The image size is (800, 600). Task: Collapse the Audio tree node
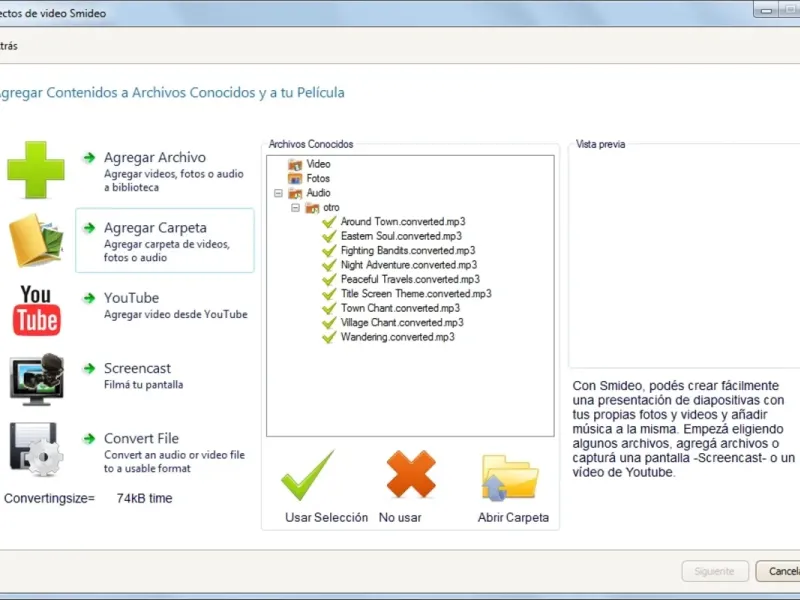tap(278, 193)
